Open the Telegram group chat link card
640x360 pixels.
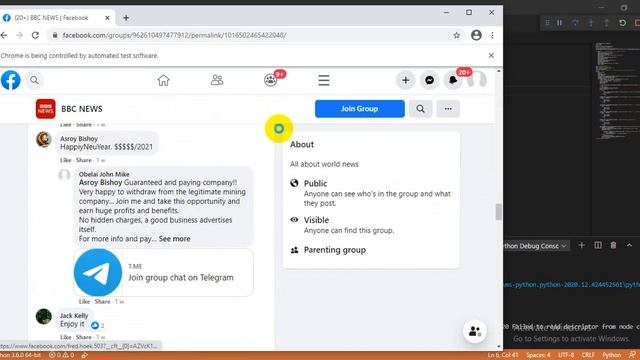pos(163,272)
